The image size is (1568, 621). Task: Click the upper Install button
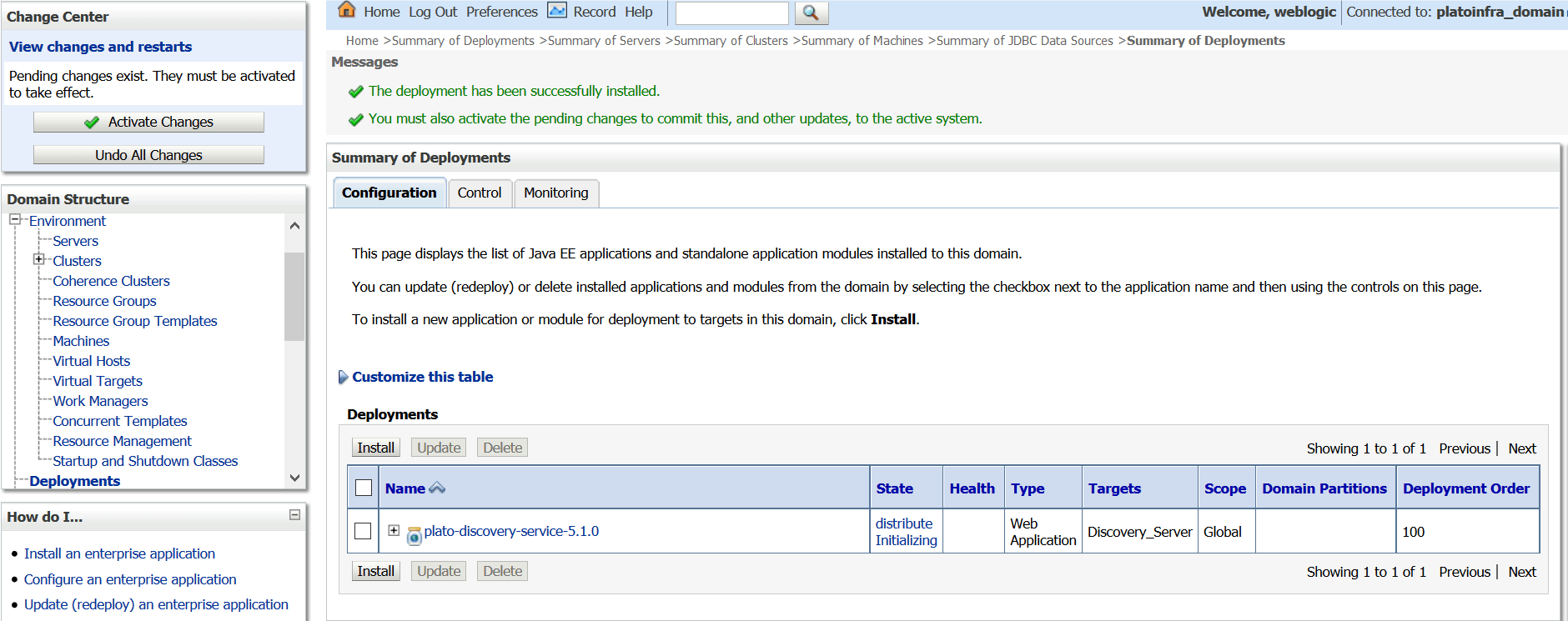pos(376,448)
